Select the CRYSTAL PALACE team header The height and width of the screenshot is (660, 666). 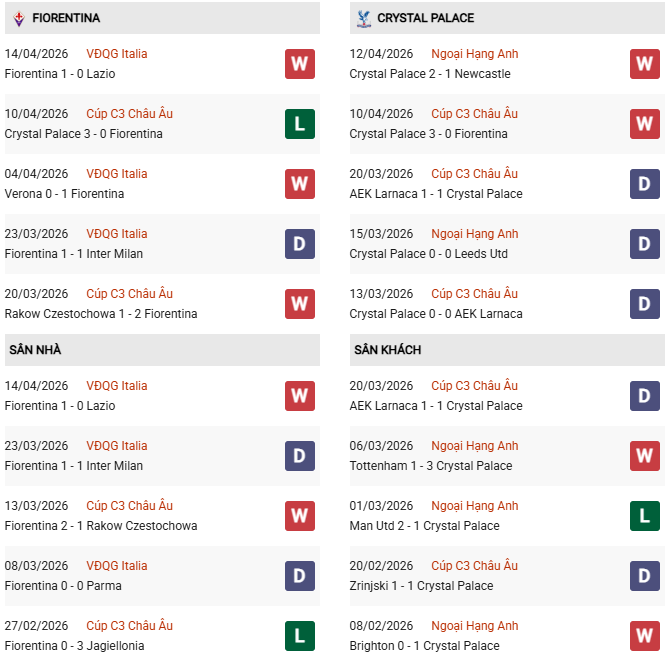(x=426, y=18)
